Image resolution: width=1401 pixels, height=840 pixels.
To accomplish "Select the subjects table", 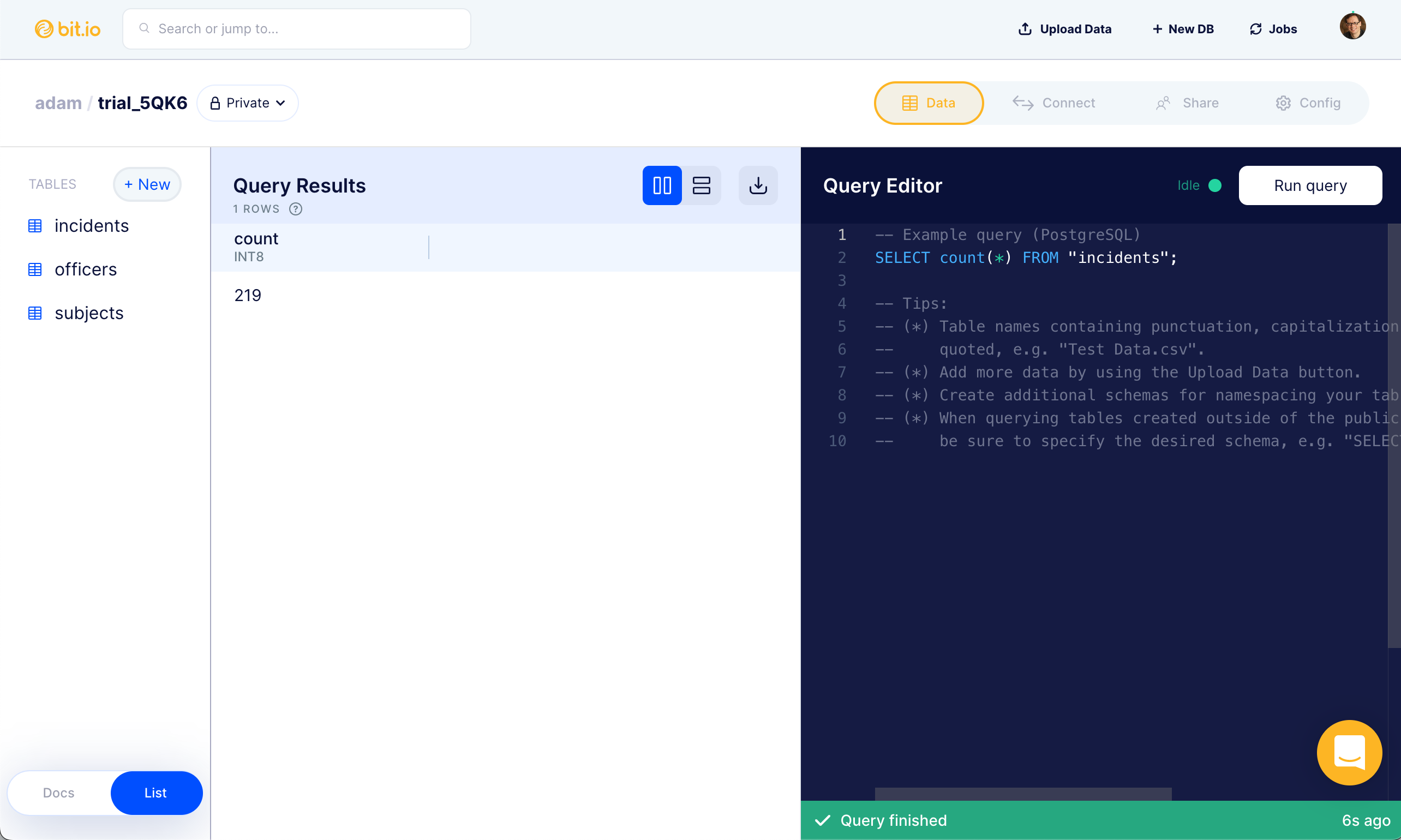I will tap(89, 313).
